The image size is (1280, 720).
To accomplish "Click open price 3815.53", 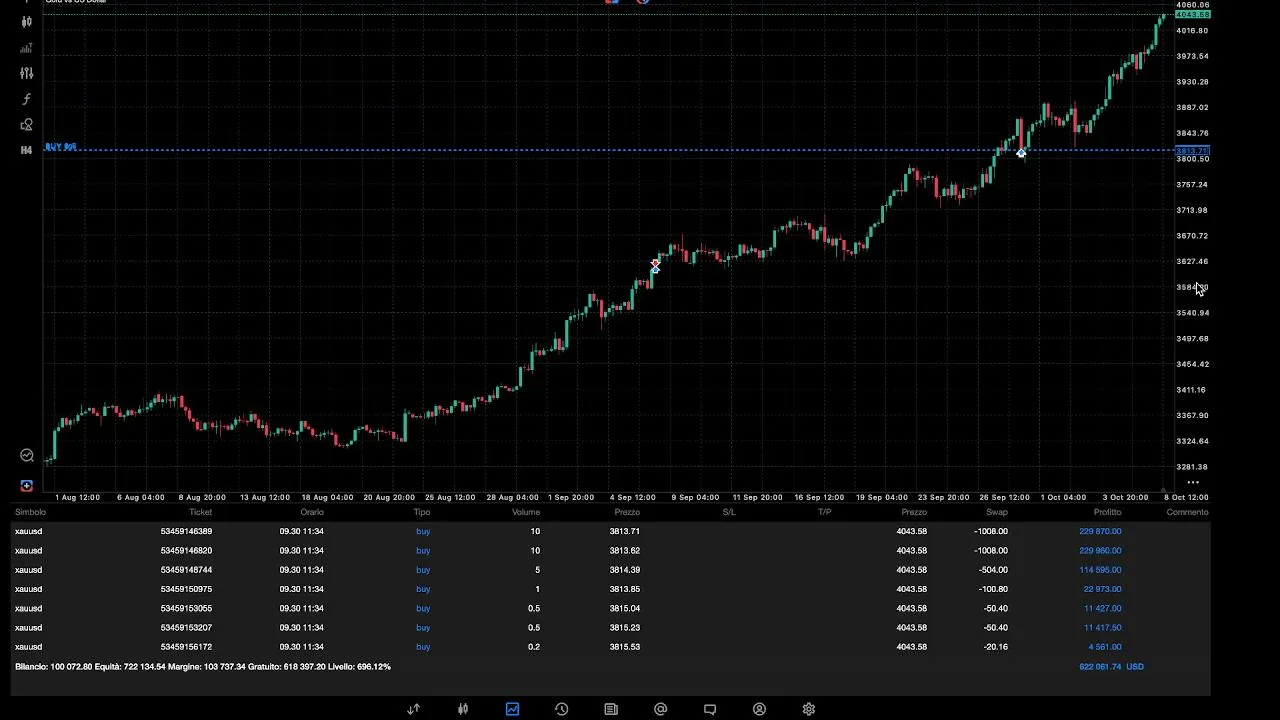I will tap(624, 647).
